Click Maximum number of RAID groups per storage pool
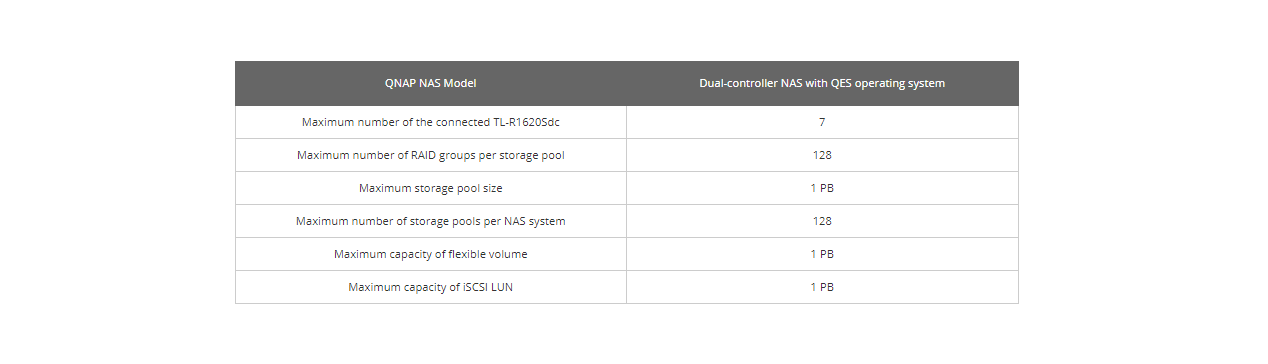The image size is (1268, 364). 431,155
